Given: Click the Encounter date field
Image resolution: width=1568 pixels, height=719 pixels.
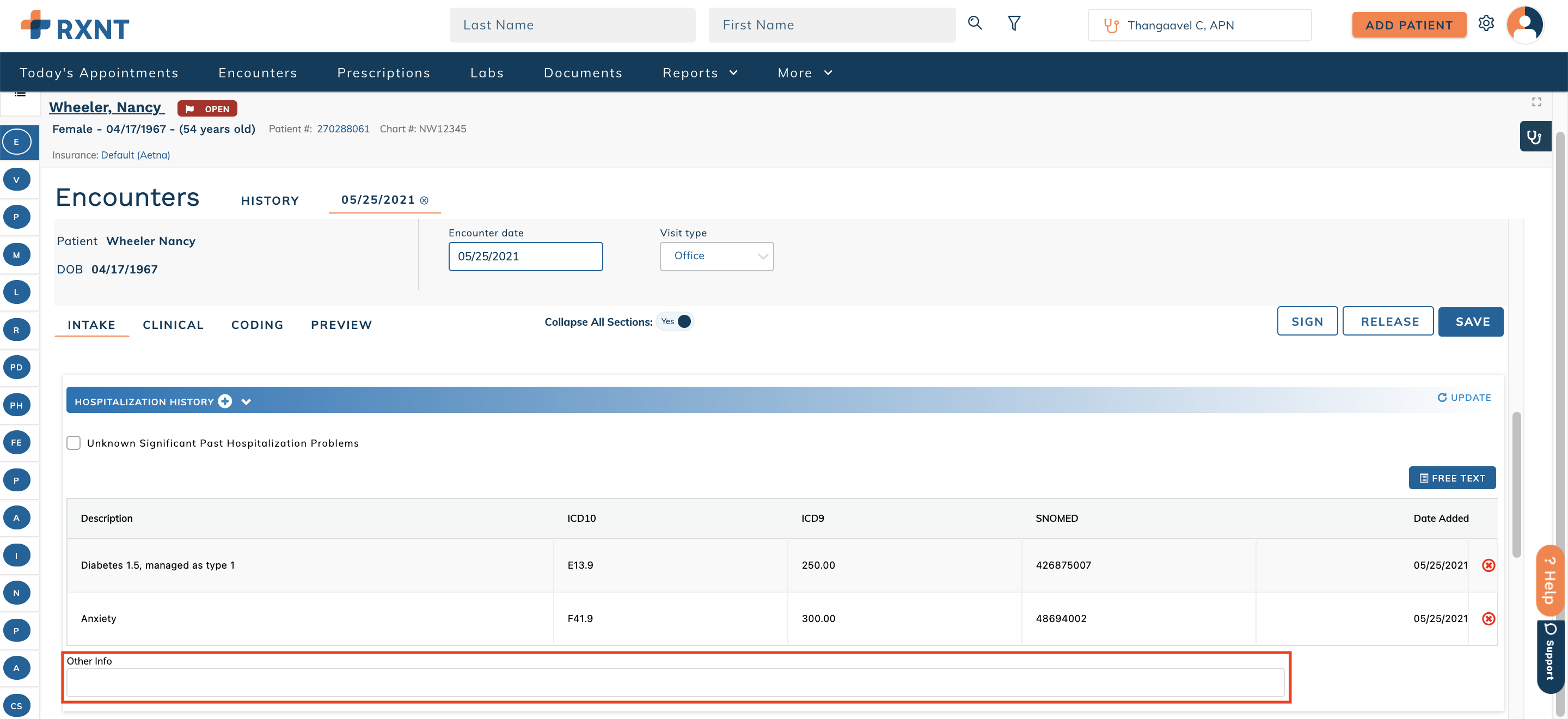Looking at the screenshot, I should point(525,257).
